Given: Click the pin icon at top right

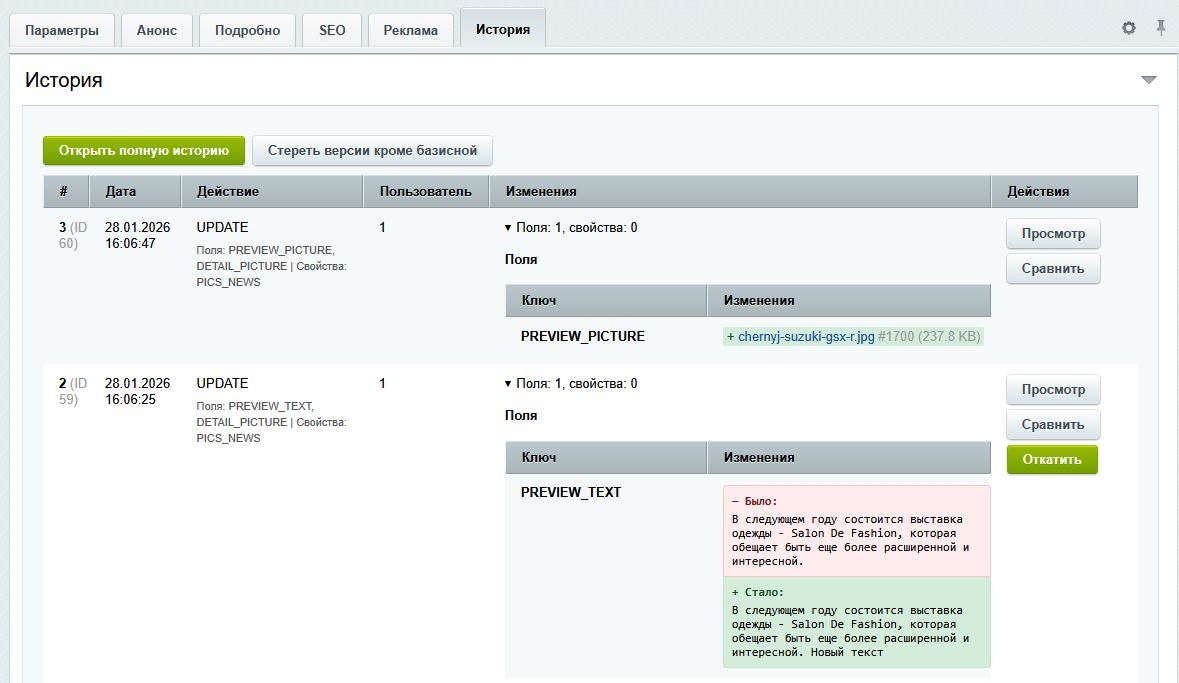Looking at the screenshot, I should [1161, 28].
